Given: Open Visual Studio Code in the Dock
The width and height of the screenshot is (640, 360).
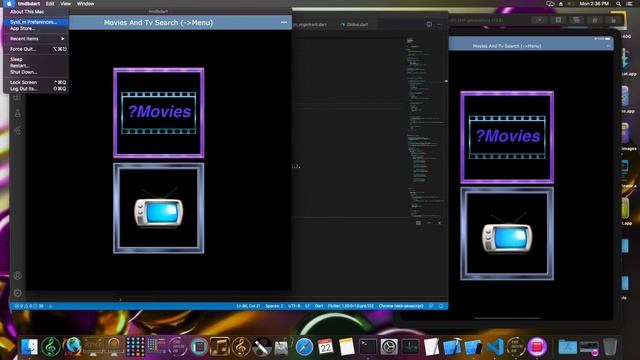Looking at the screenshot, I should [495, 347].
